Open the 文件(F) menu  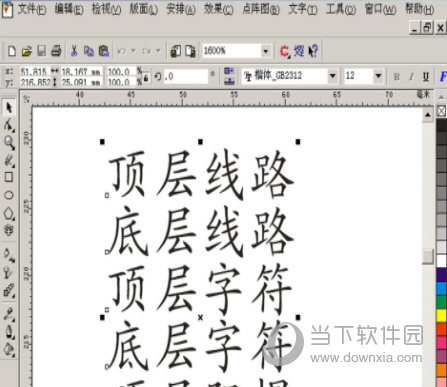pos(32,9)
